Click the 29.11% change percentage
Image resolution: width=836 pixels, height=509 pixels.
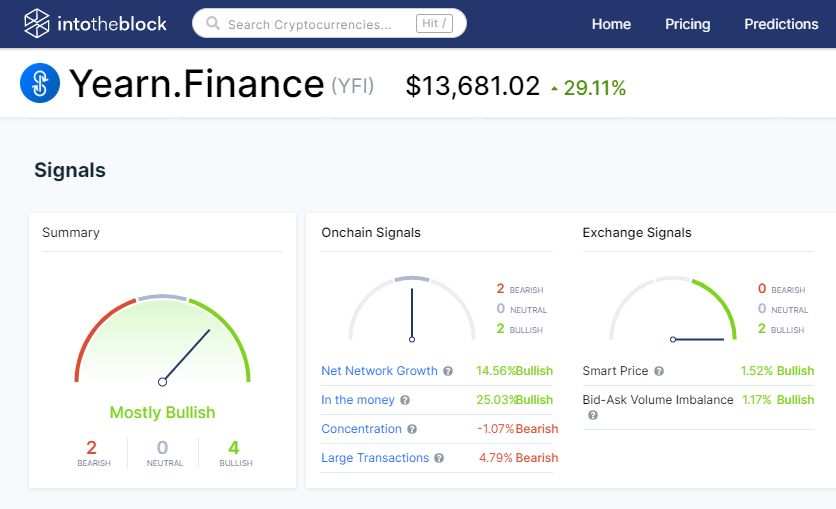(594, 88)
